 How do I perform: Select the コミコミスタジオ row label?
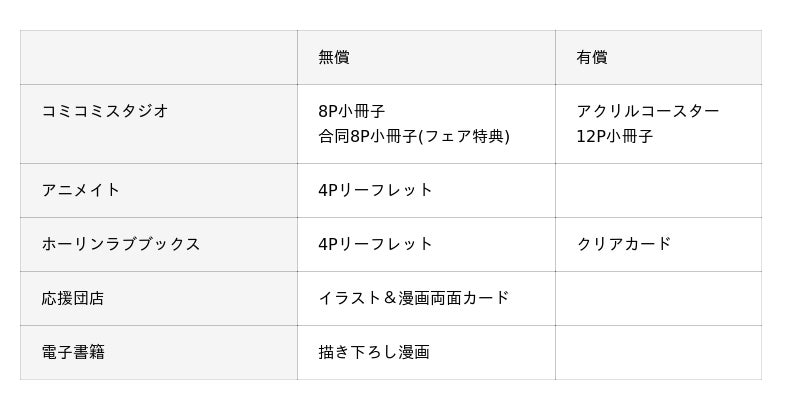point(105,111)
